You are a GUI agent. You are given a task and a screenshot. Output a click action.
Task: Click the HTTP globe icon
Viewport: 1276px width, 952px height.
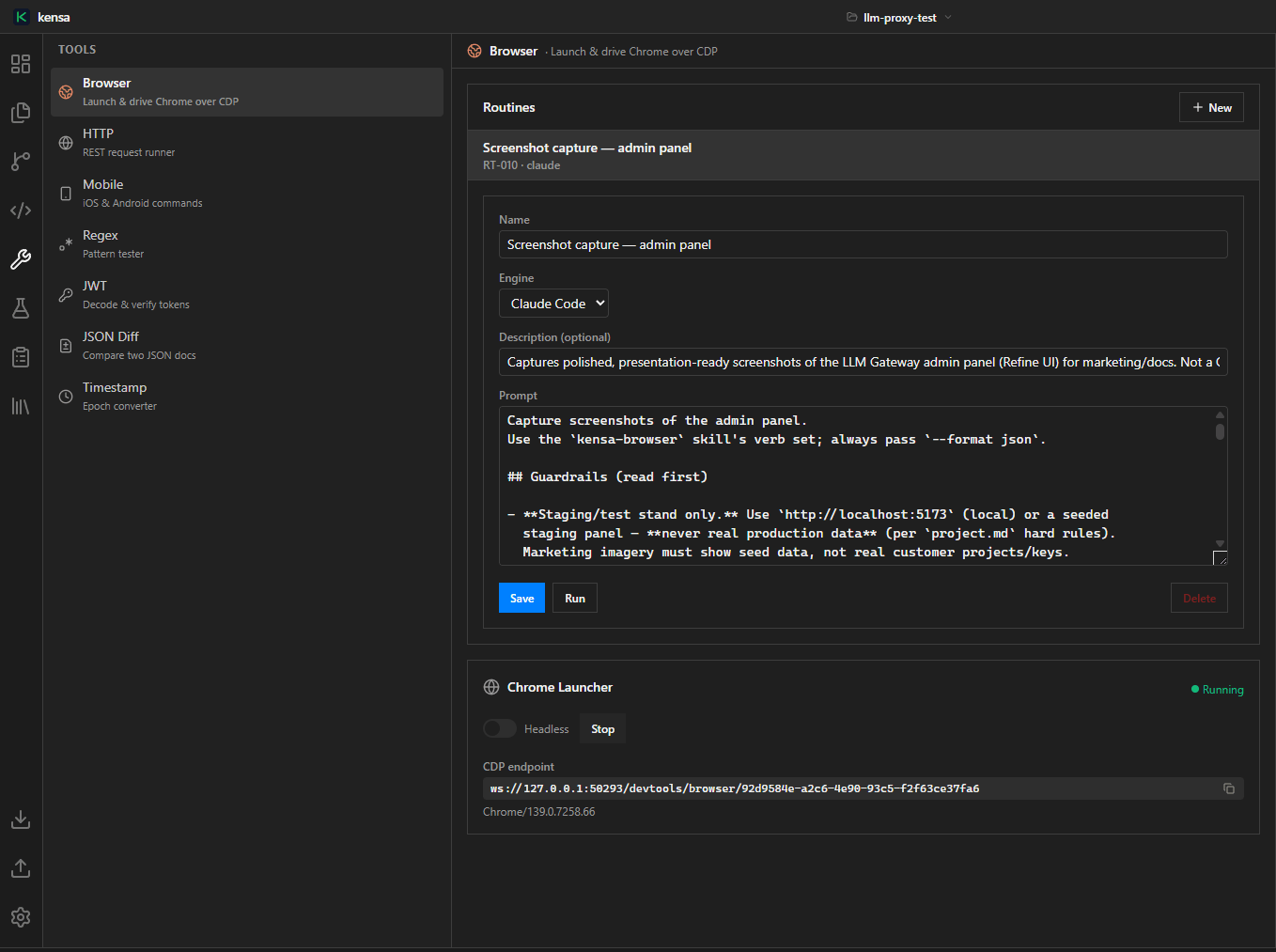click(66, 143)
